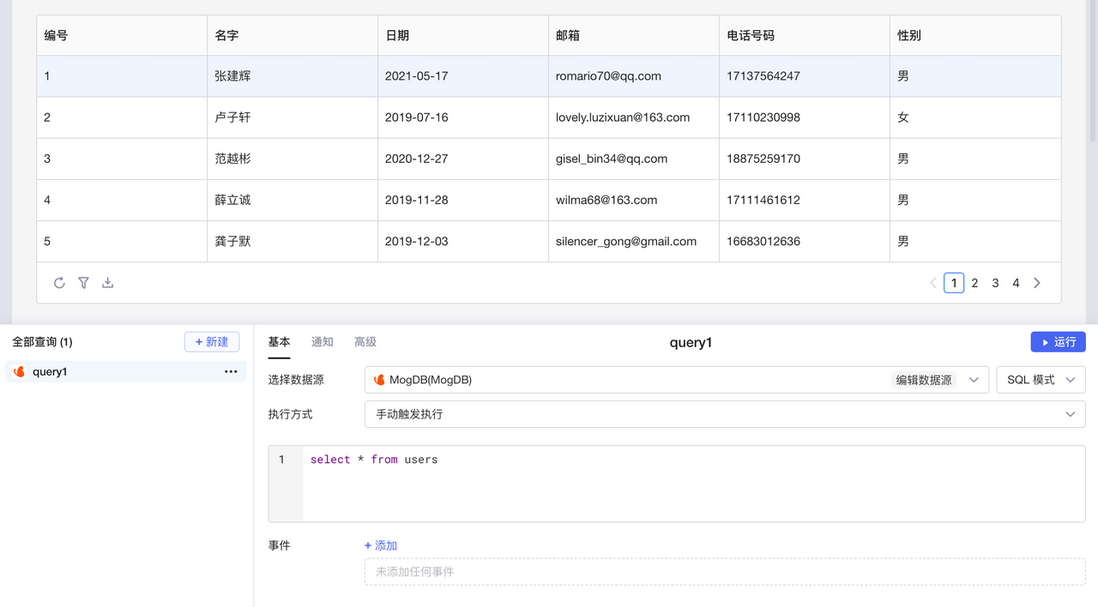Click phone number 16683012636

[x=763, y=242]
